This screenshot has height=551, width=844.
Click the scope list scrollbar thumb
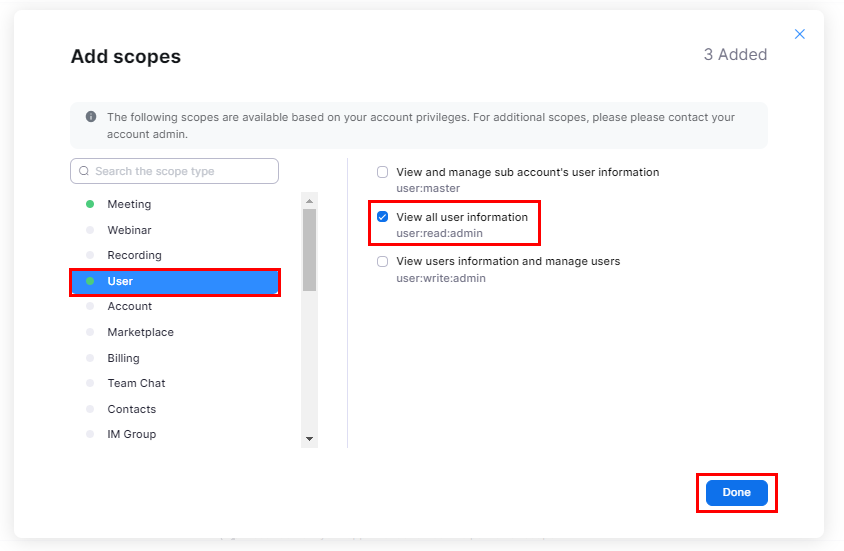pyautogui.click(x=309, y=250)
